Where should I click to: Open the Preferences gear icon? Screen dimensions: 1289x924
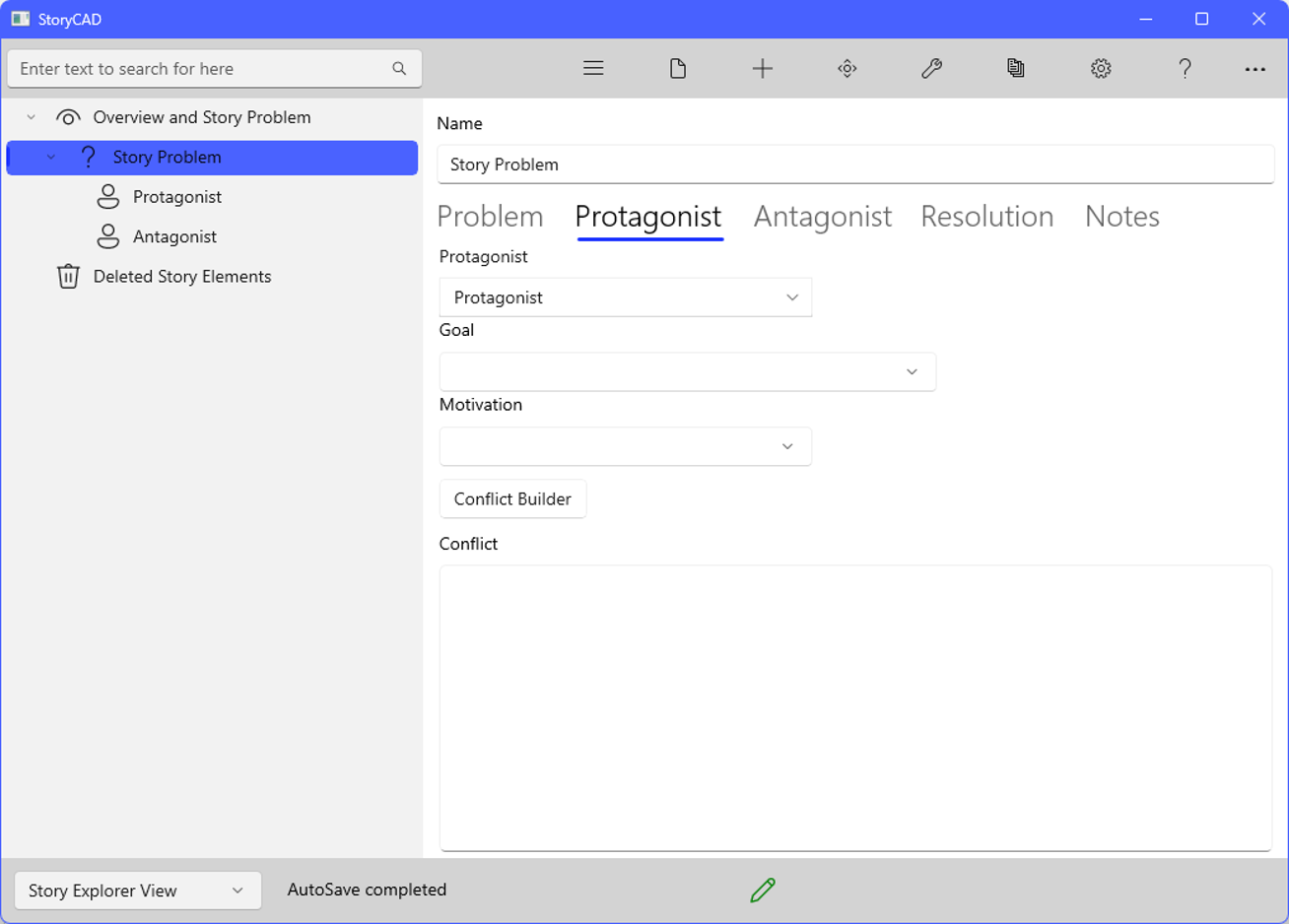click(x=1101, y=68)
